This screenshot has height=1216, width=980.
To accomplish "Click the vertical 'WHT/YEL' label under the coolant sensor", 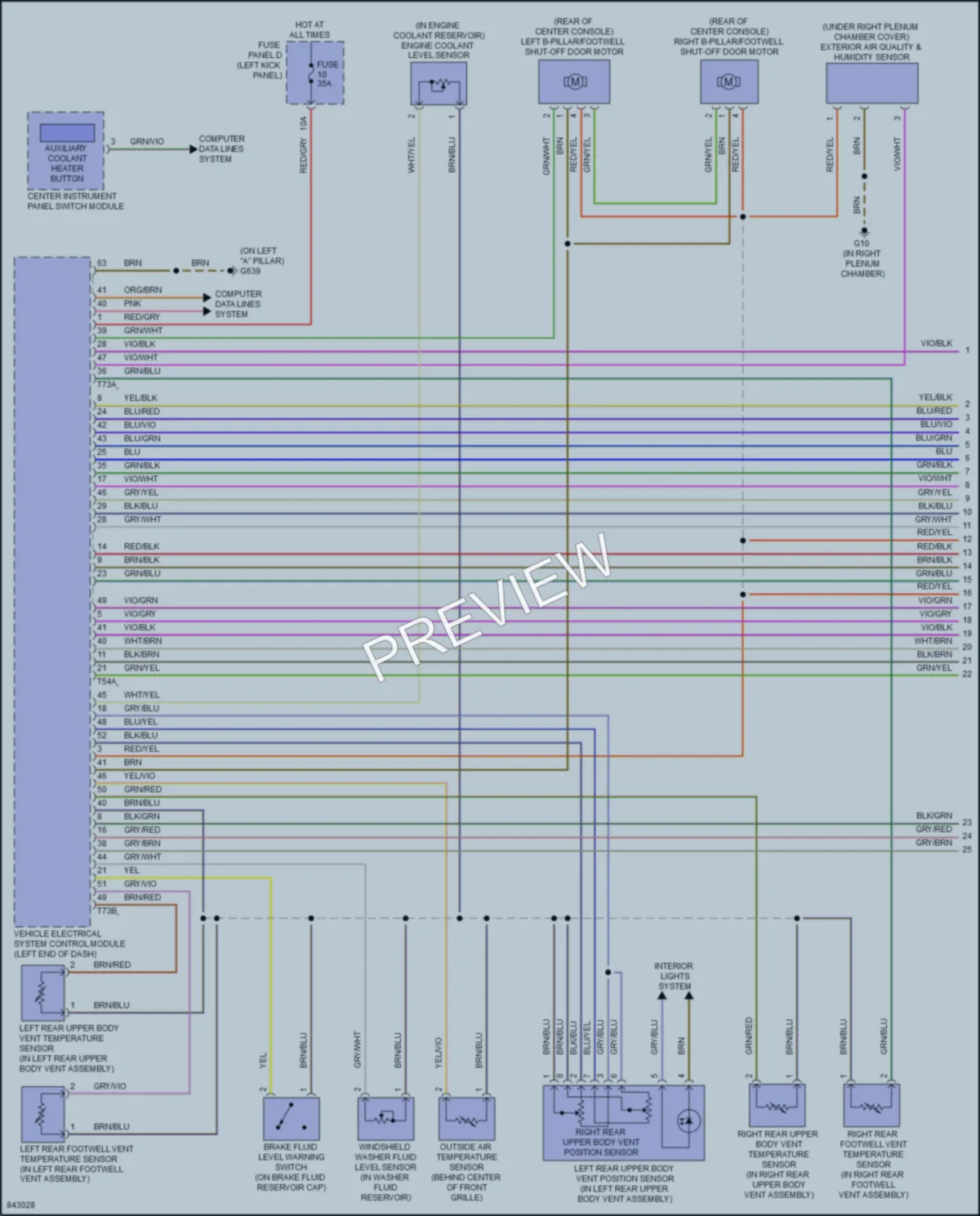I will [412, 154].
